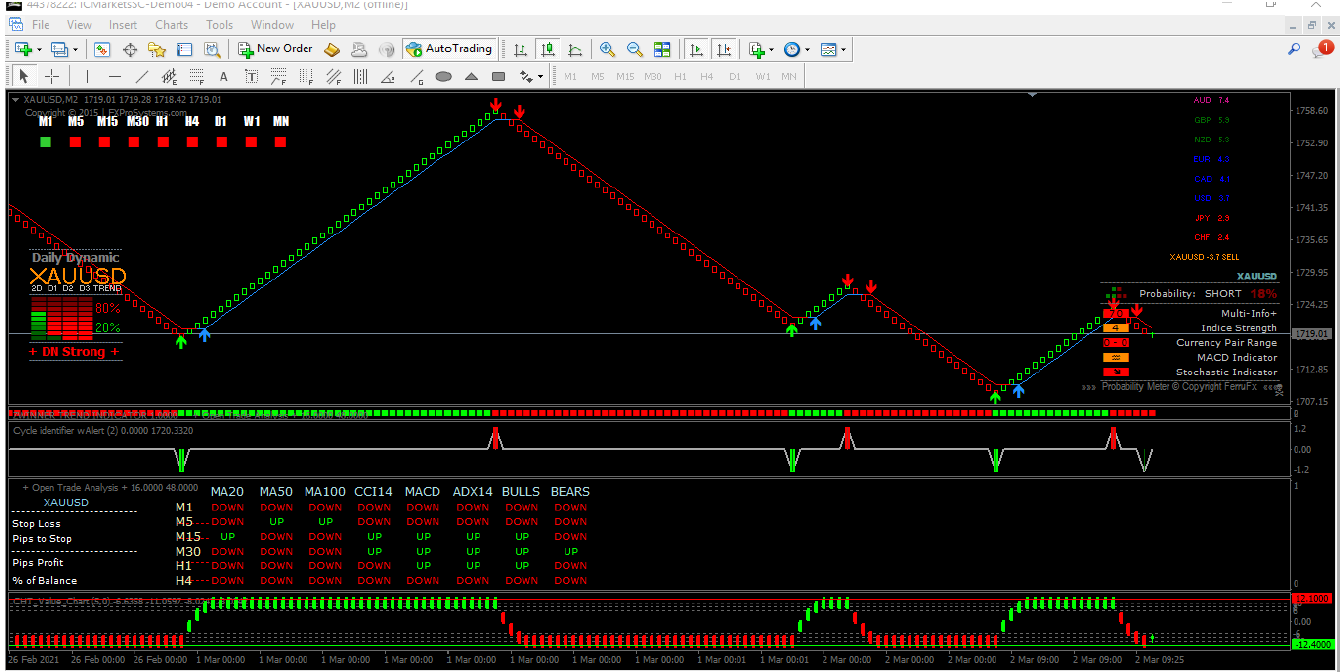Expand the Periods dropdown arrow
The height and width of the screenshot is (672, 1340).
807,49
